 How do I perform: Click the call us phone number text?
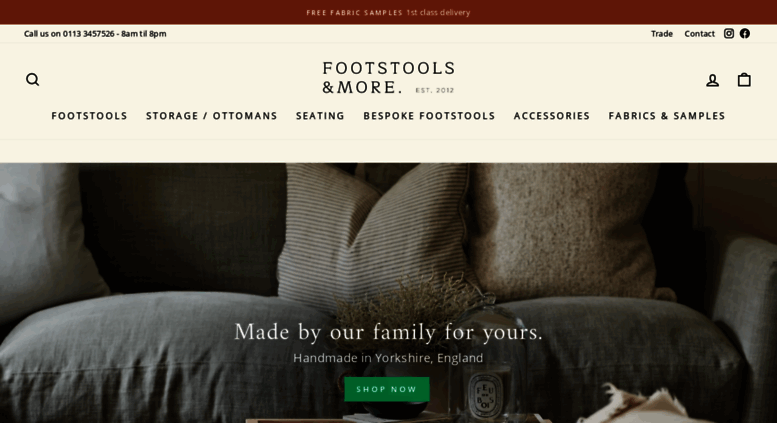[x=95, y=34]
